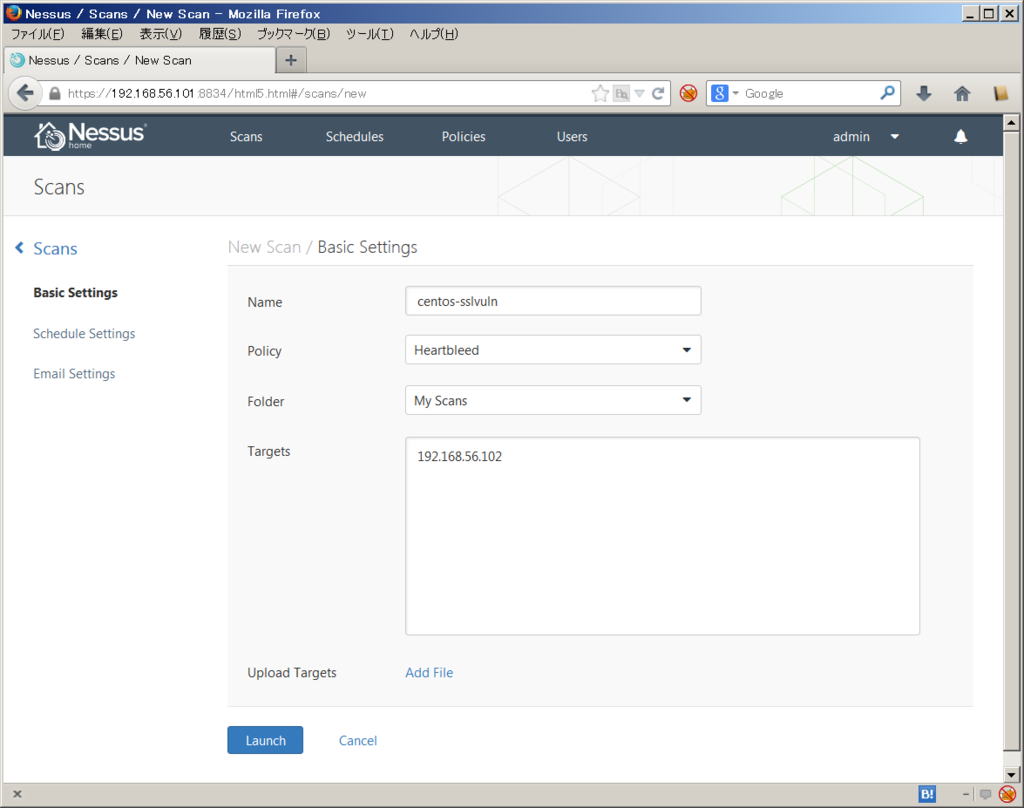Open the 履歴 menu

tap(220, 34)
